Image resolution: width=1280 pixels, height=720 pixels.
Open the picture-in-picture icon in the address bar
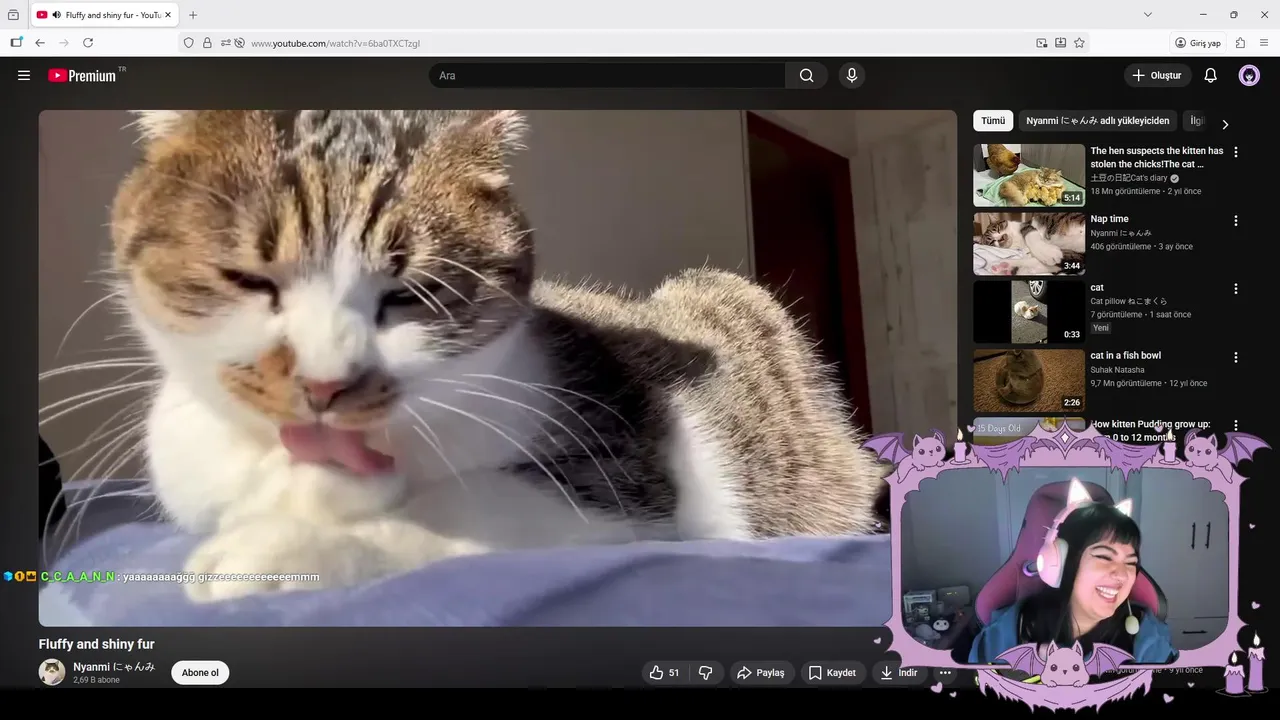1042,43
